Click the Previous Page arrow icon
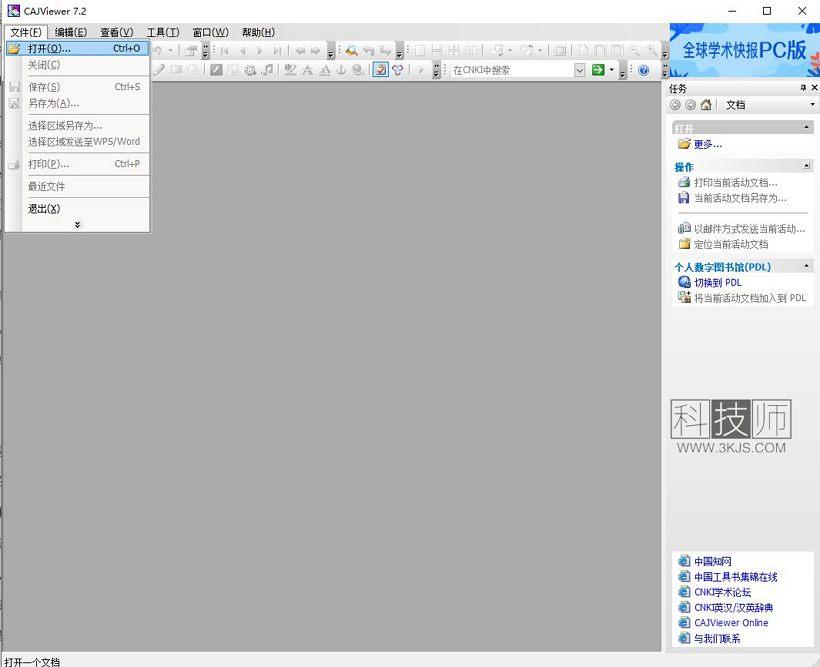This screenshot has height=667, width=820. pos(243,51)
